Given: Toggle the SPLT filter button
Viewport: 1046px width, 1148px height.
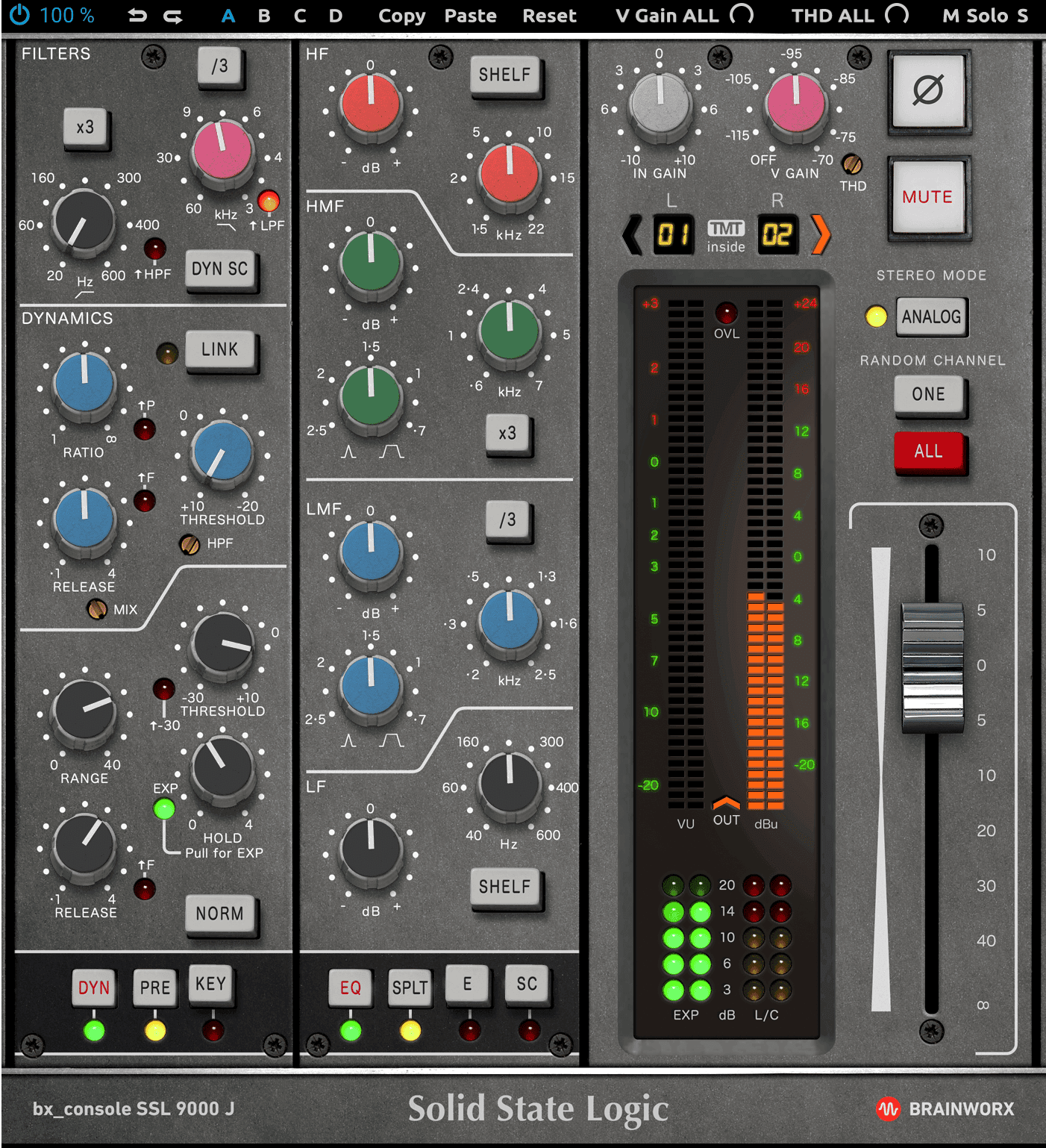Looking at the screenshot, I should pyautogui.click(x=410, y=988).
